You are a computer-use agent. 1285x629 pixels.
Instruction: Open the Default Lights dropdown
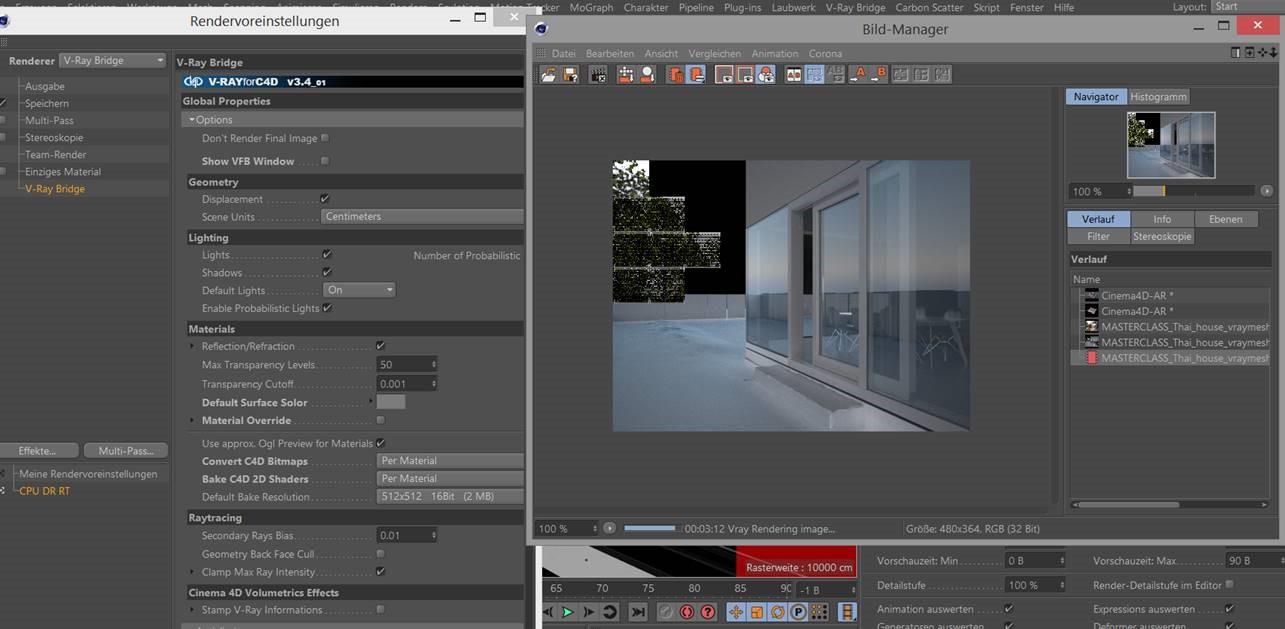pos(360,290)
